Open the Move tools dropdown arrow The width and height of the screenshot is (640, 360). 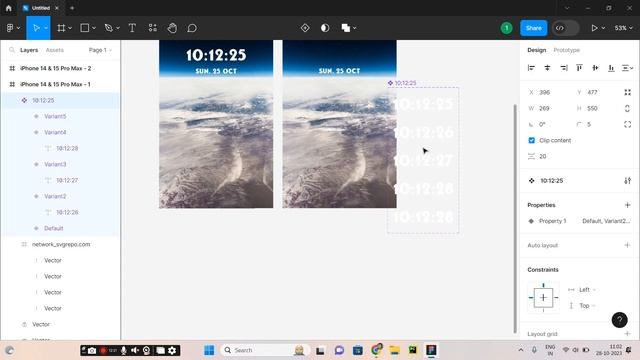[x=46, y=28]
